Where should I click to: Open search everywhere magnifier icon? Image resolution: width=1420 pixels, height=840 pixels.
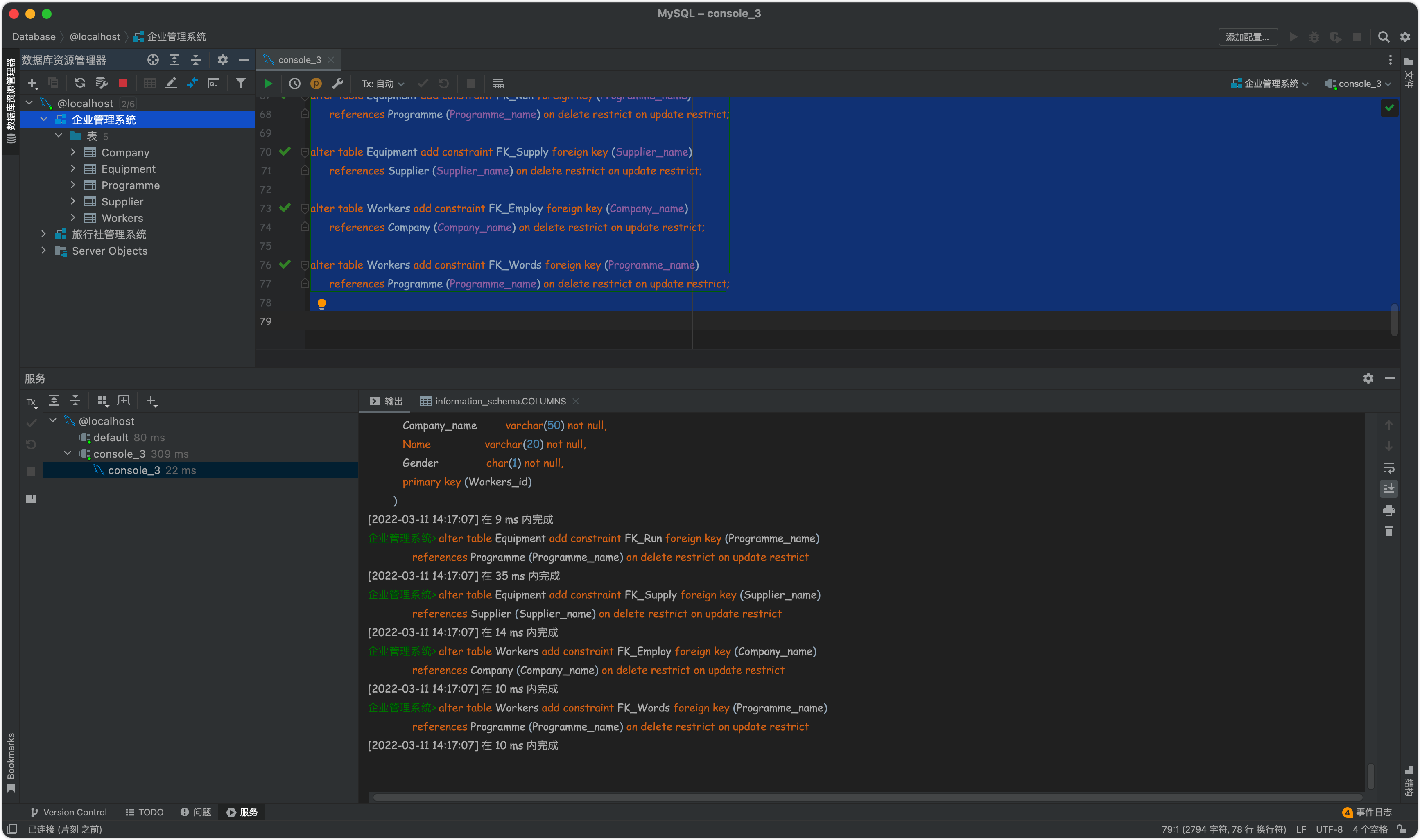(x=1383, y=37)
